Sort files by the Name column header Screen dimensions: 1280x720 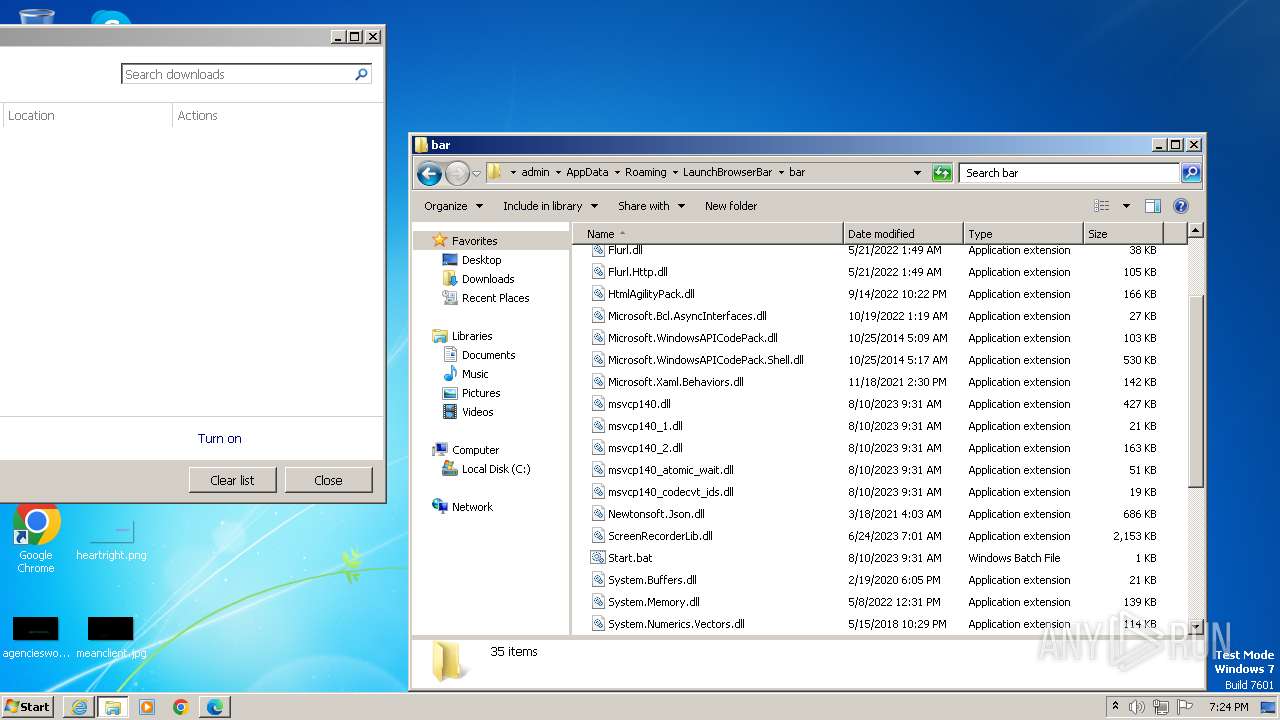[x=709, y=234]
